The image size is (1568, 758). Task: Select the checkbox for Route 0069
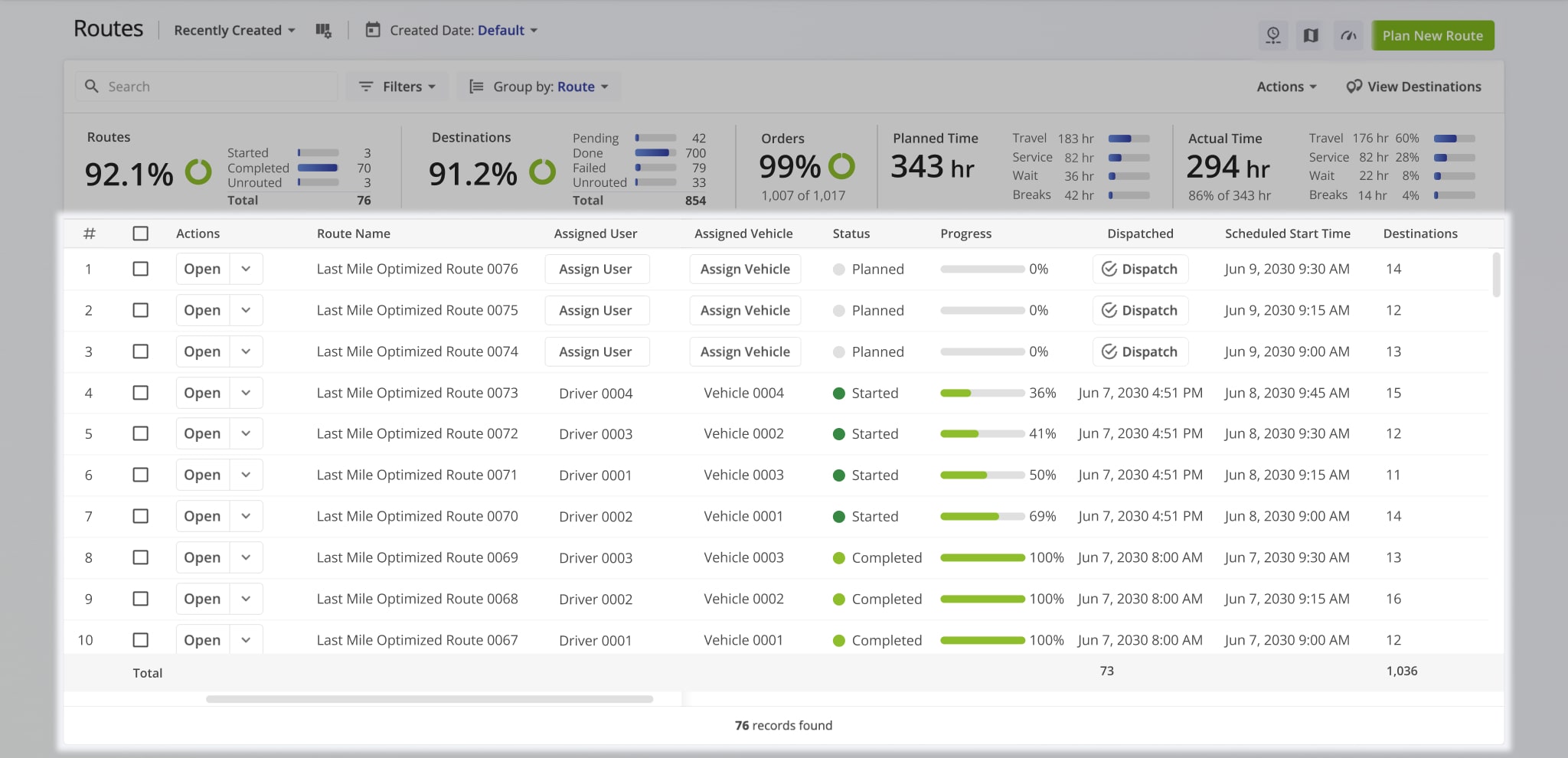141,557
